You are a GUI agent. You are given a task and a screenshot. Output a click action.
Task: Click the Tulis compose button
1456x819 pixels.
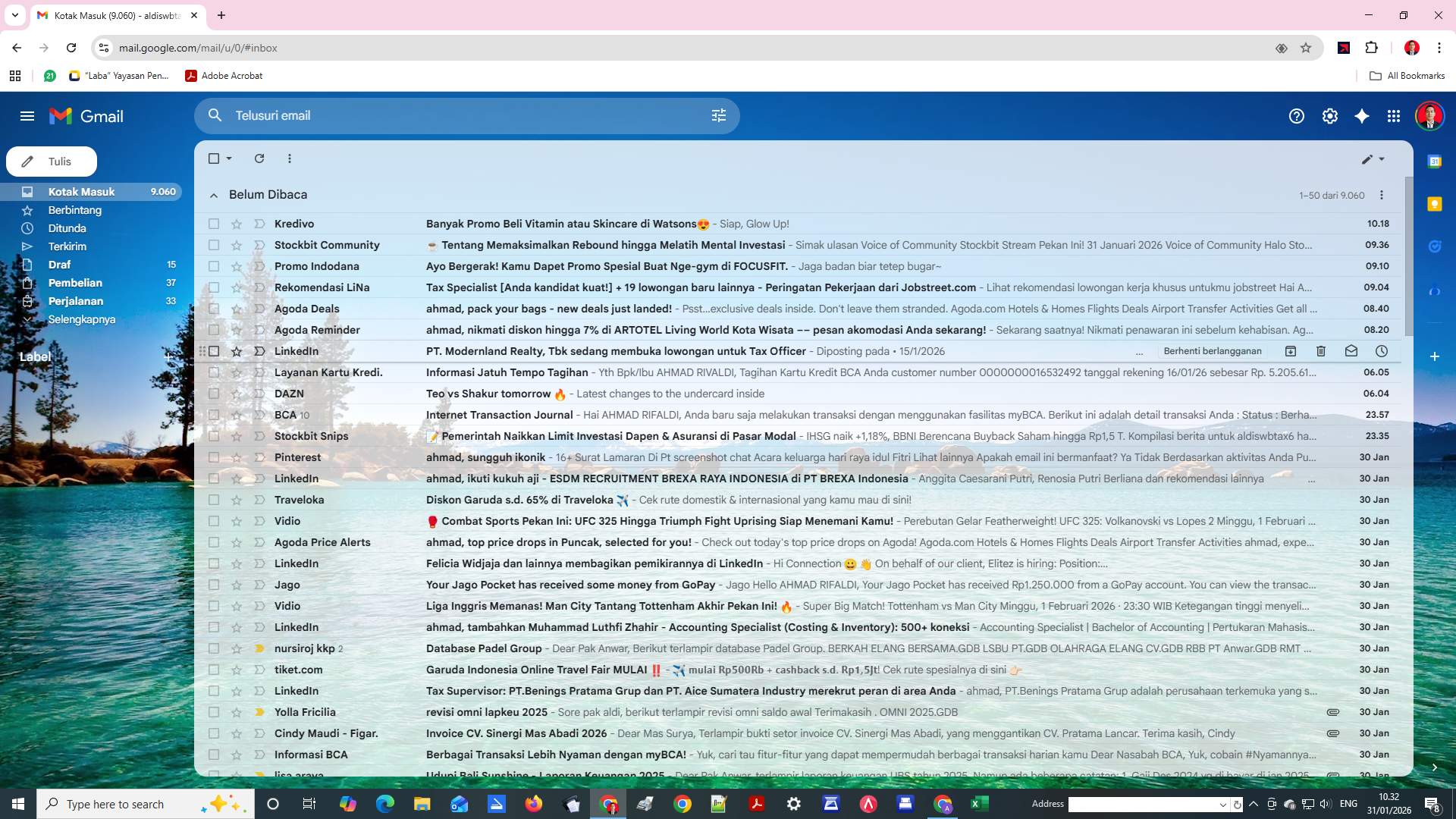51,162
